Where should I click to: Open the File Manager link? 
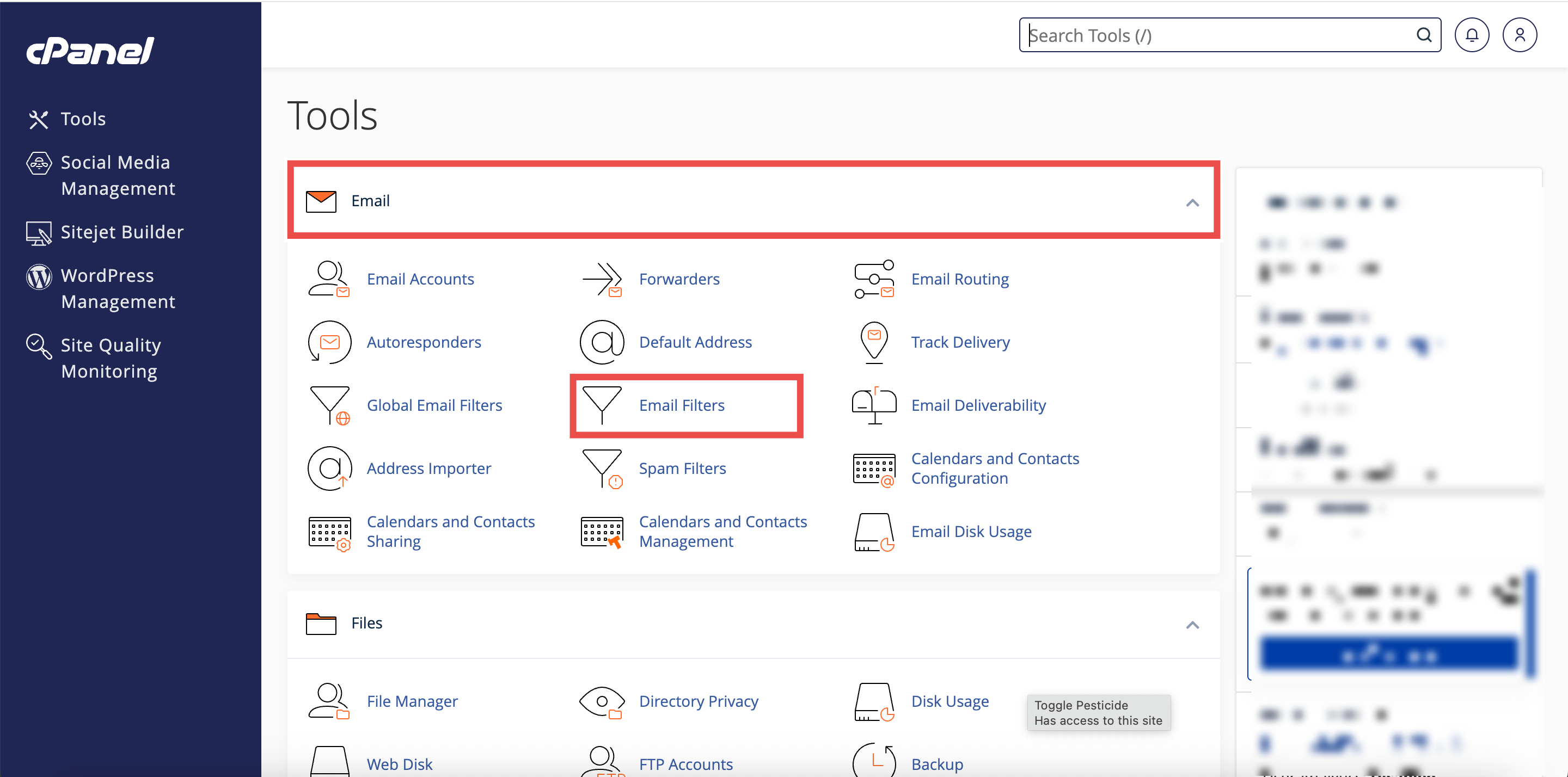coord(412,701)
